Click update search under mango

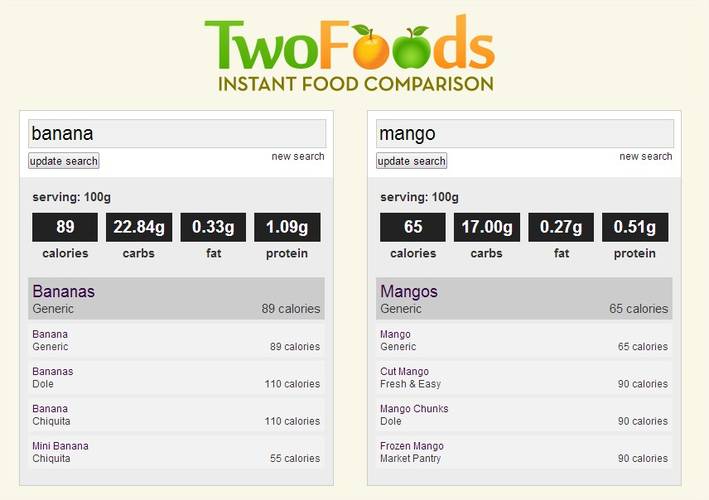point(411,161)
